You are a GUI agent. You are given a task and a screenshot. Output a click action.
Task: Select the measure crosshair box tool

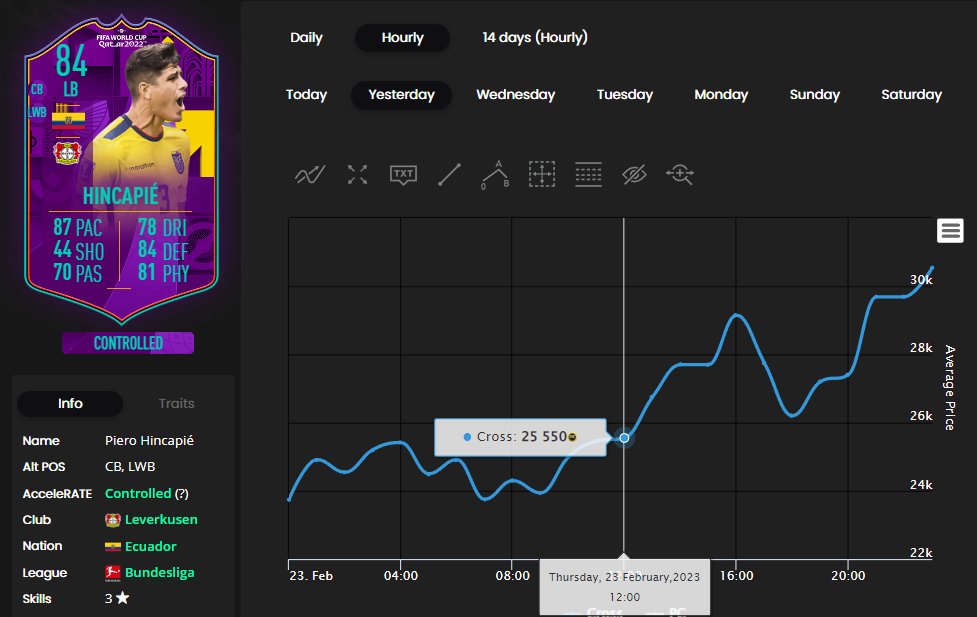541,175
